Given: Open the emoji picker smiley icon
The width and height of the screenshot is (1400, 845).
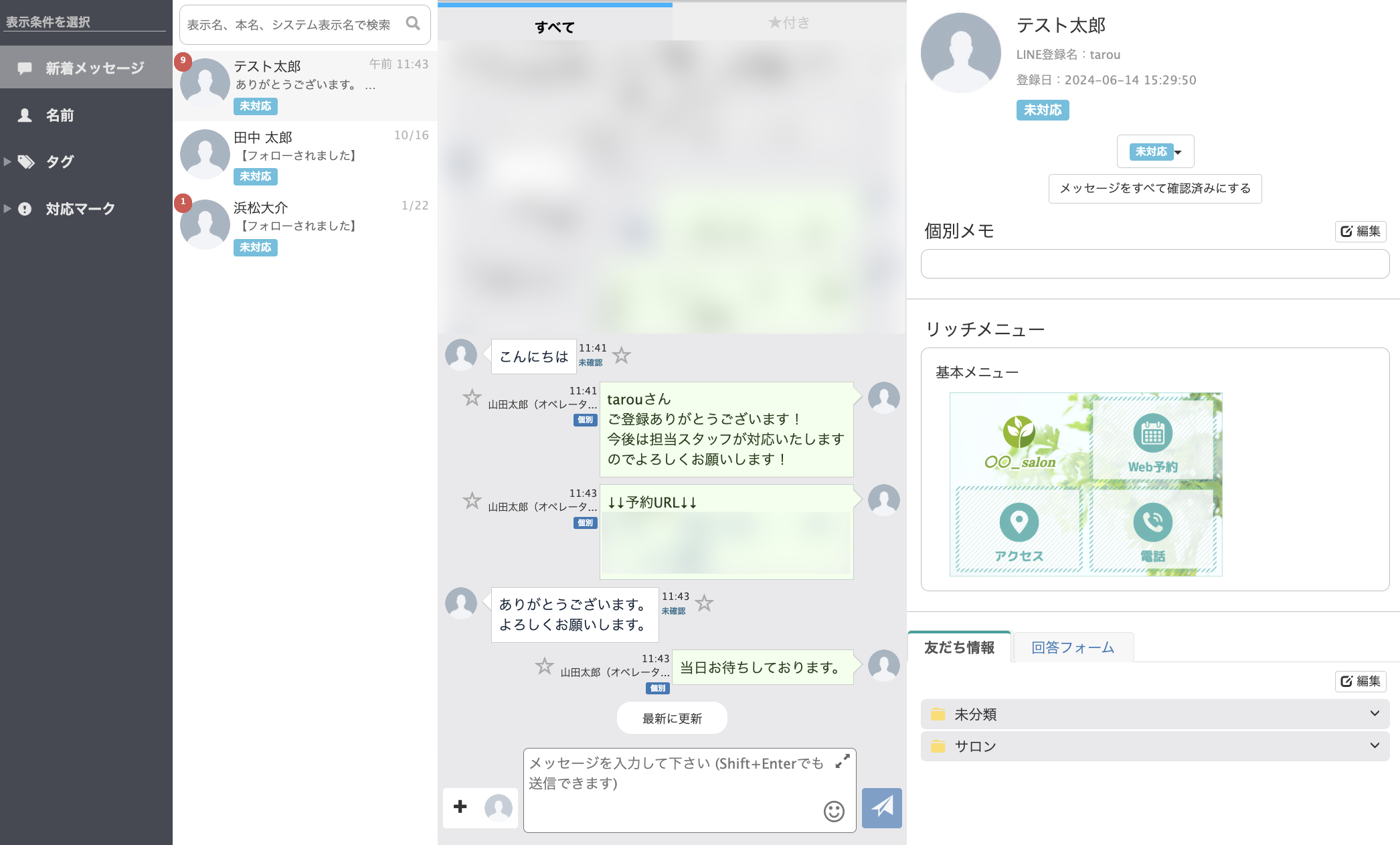Looking at the screenshot, I should pos(833,812).
